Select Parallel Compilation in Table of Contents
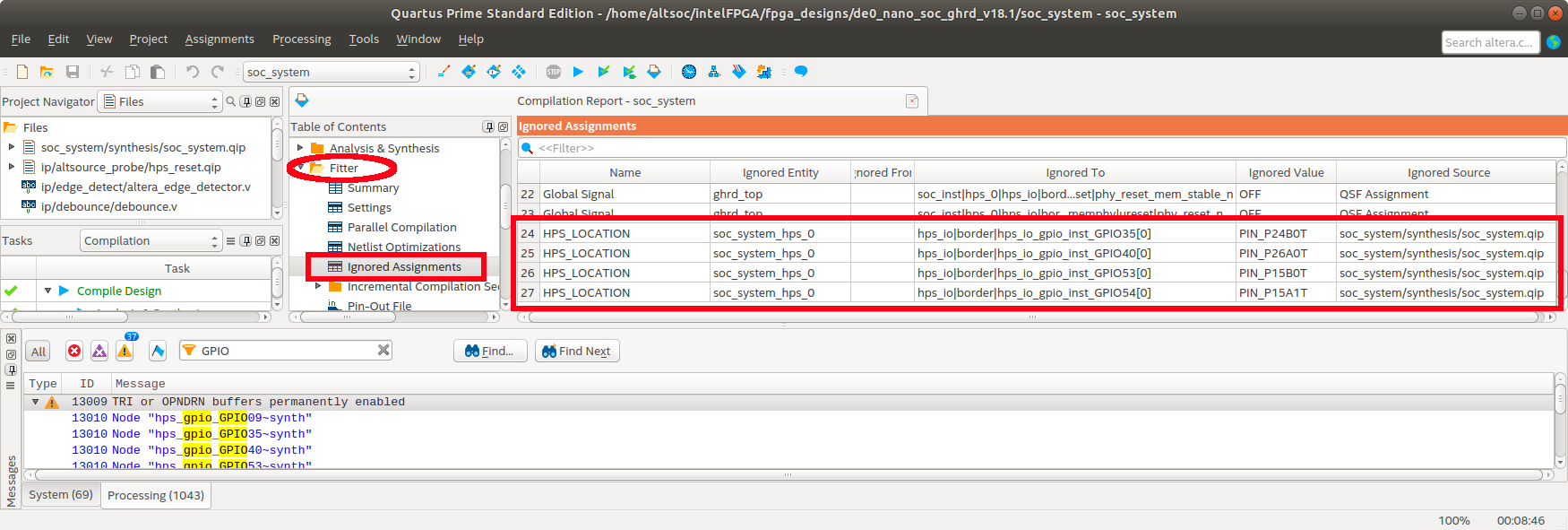 point(401,228)
